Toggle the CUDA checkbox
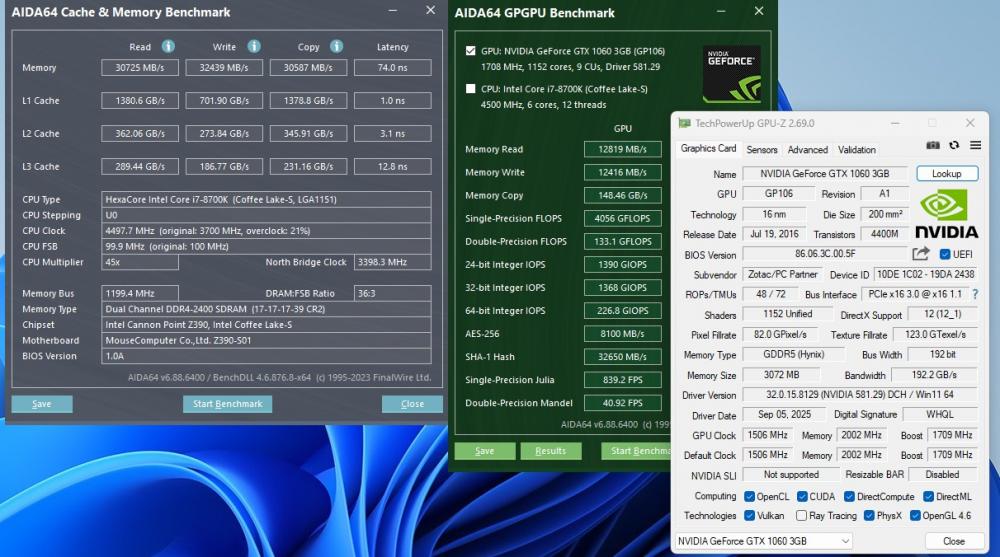This screenshot has height=557, width=1000. tap(802, 496)
